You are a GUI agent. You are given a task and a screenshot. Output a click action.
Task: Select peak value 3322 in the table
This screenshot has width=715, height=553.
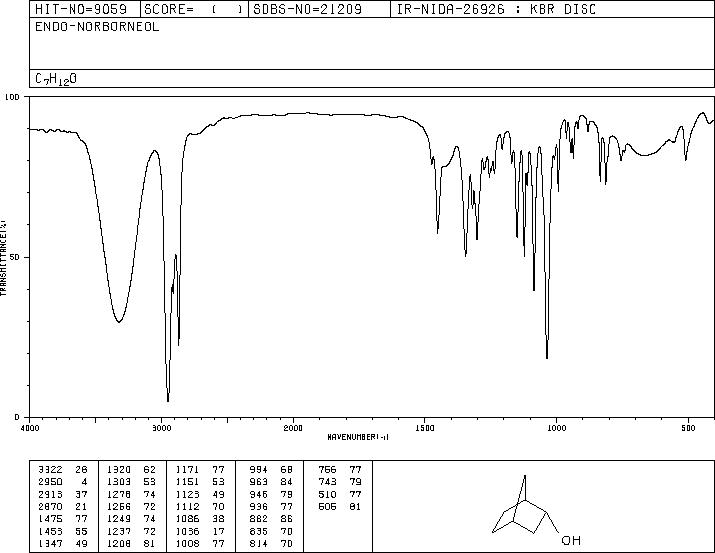point(51,470)
